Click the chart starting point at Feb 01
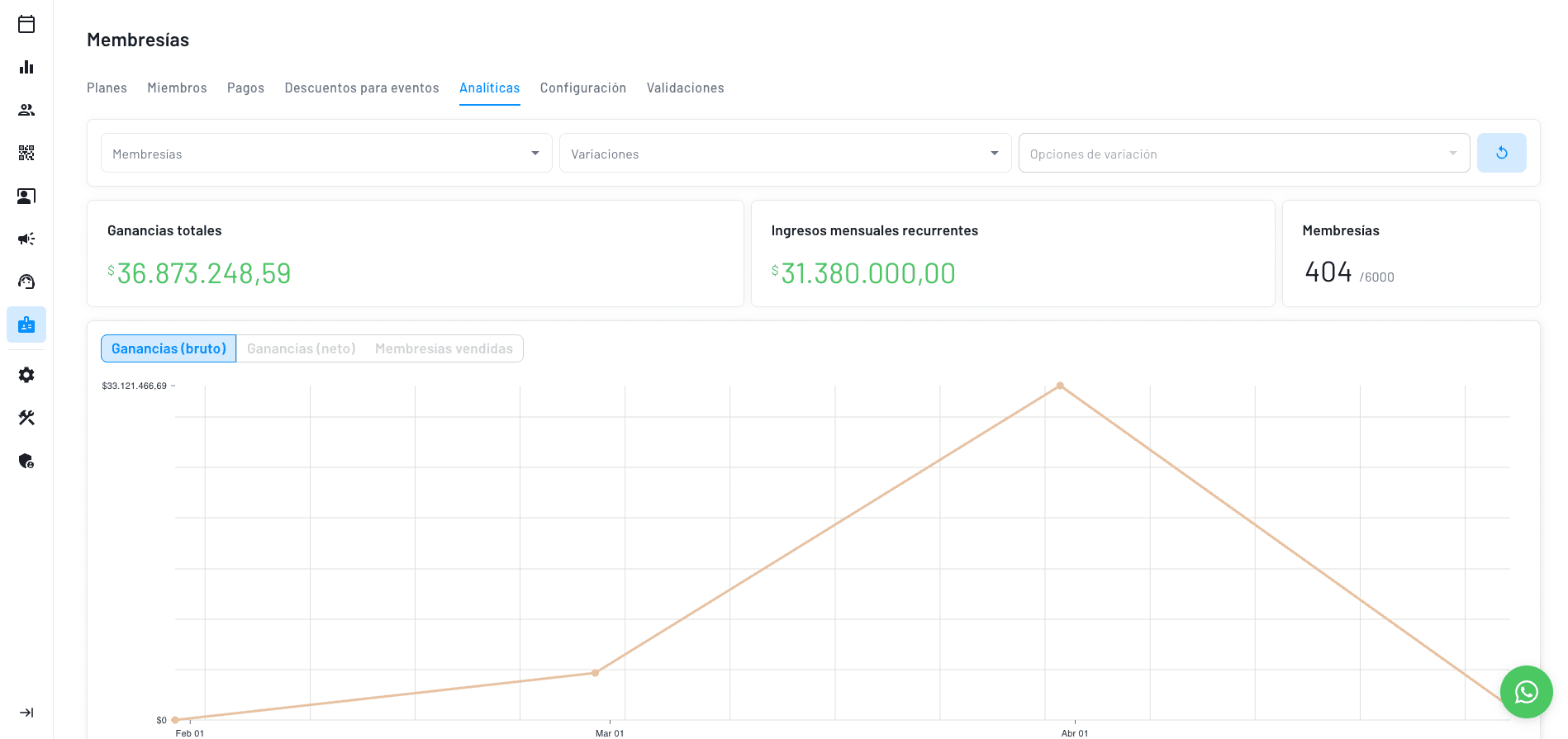 [x=175, y=720]
